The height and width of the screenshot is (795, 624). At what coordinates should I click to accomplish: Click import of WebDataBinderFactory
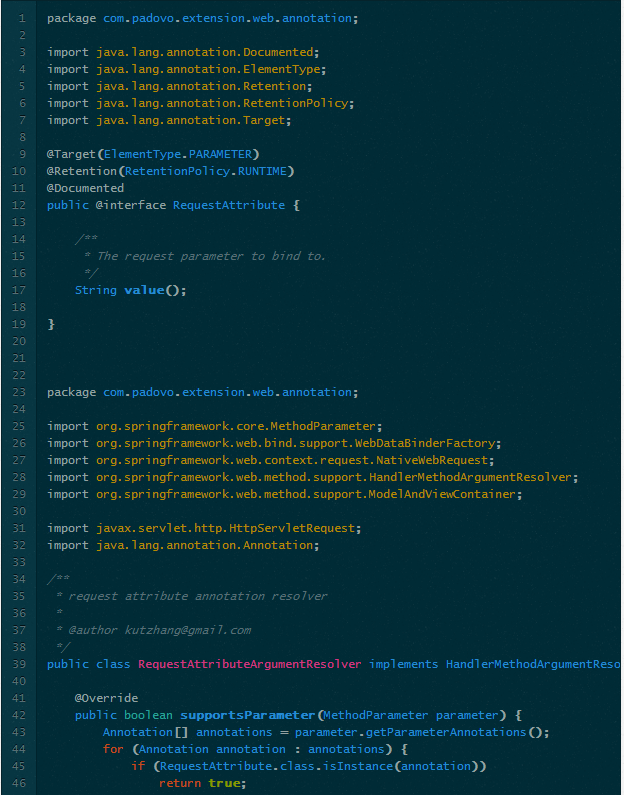pos(274,443)
